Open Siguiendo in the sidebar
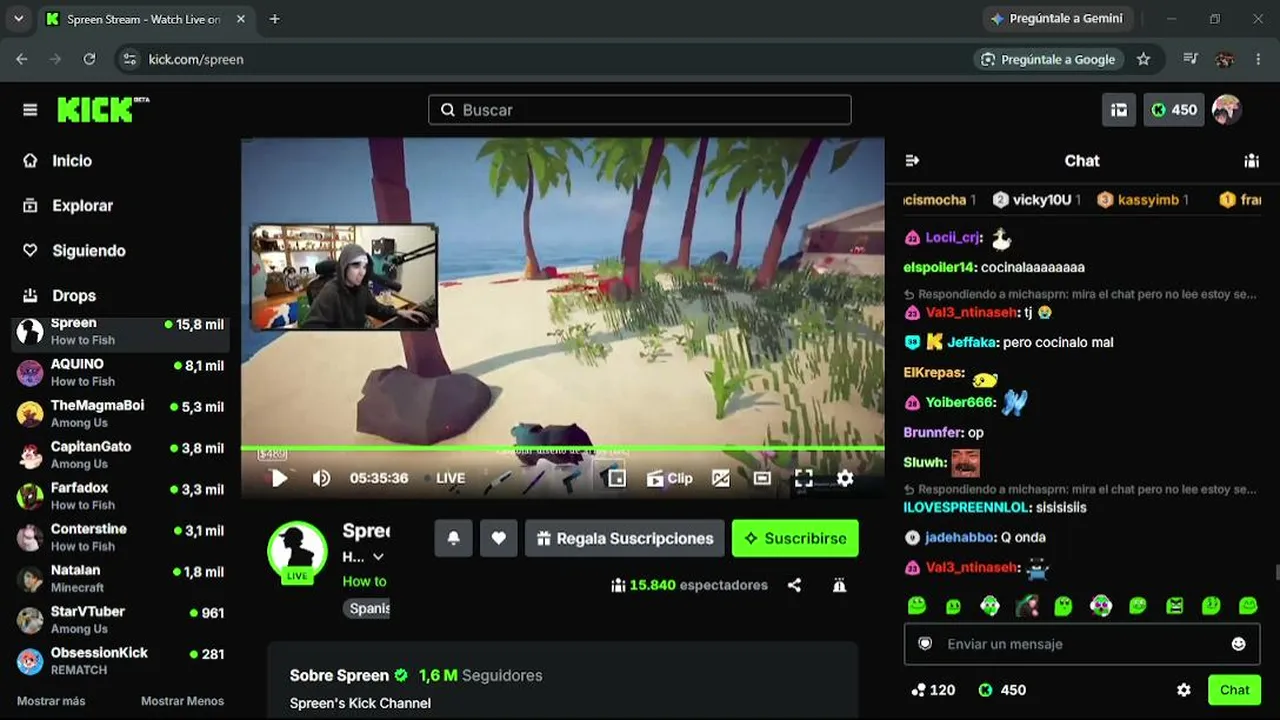The image size is (1280, 720). 89,251
